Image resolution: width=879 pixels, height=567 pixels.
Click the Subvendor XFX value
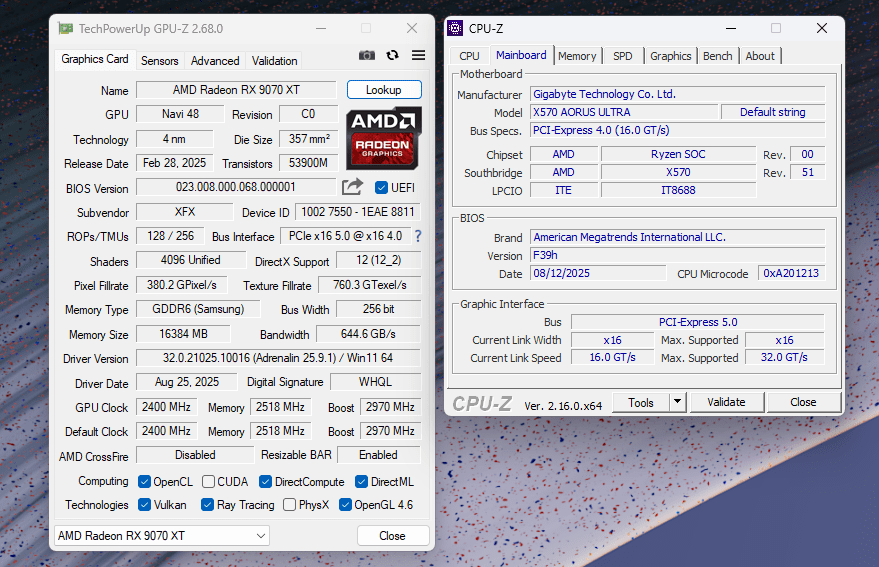coord(185,212)
